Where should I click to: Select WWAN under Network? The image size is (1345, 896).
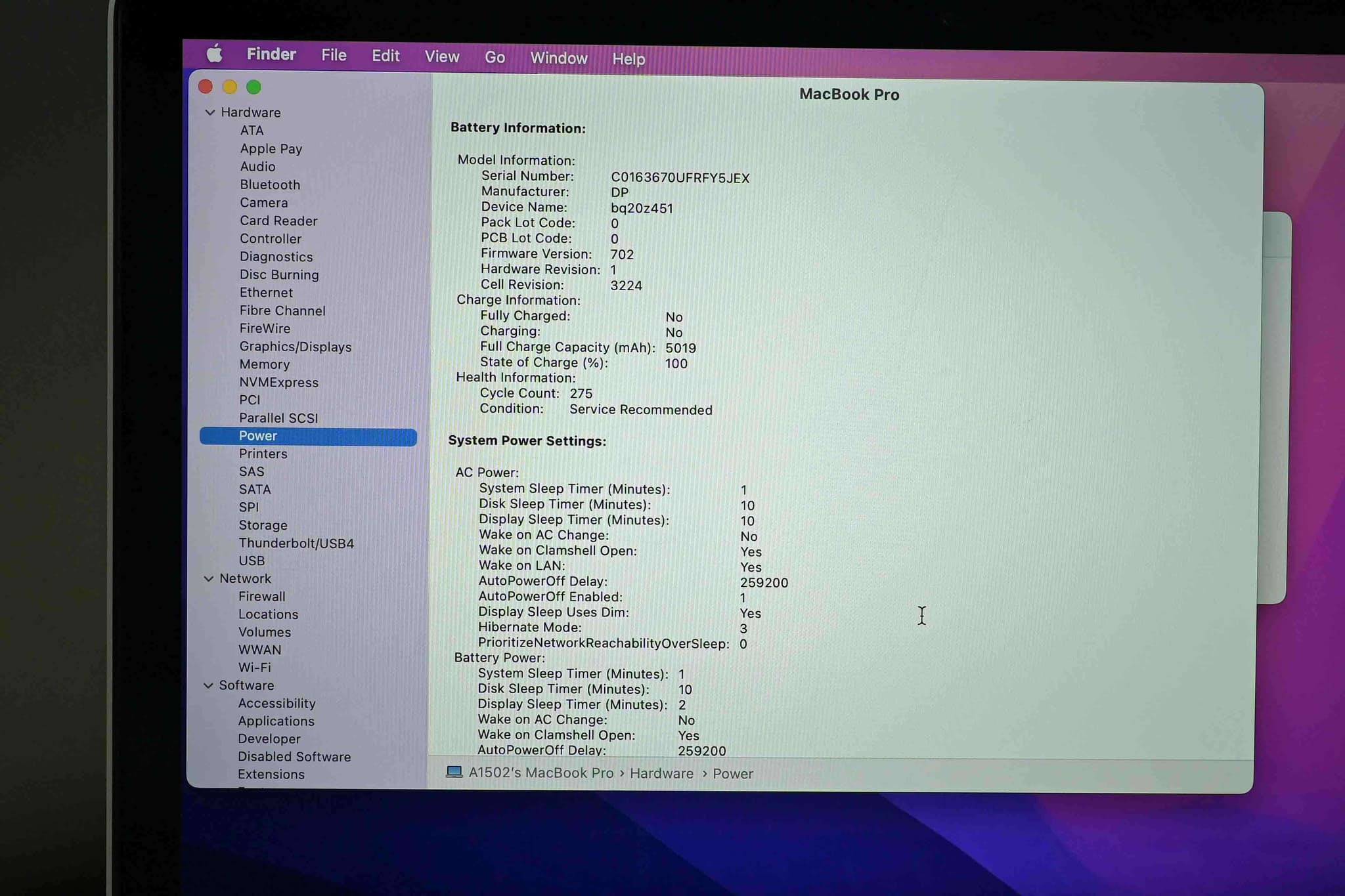[x=259, y=650]
